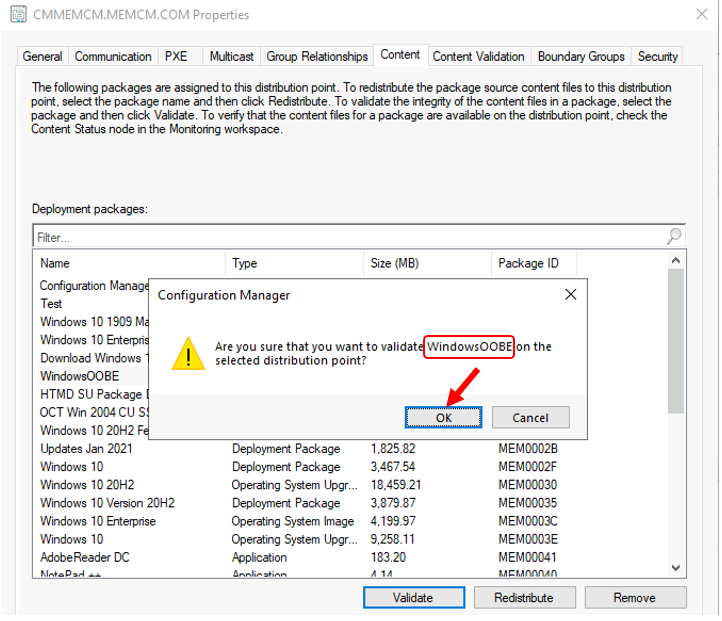The height and width of the screenshot is (621, 722).
Task: Click package ID MEM00041
Action: click(x=528, y=557)
